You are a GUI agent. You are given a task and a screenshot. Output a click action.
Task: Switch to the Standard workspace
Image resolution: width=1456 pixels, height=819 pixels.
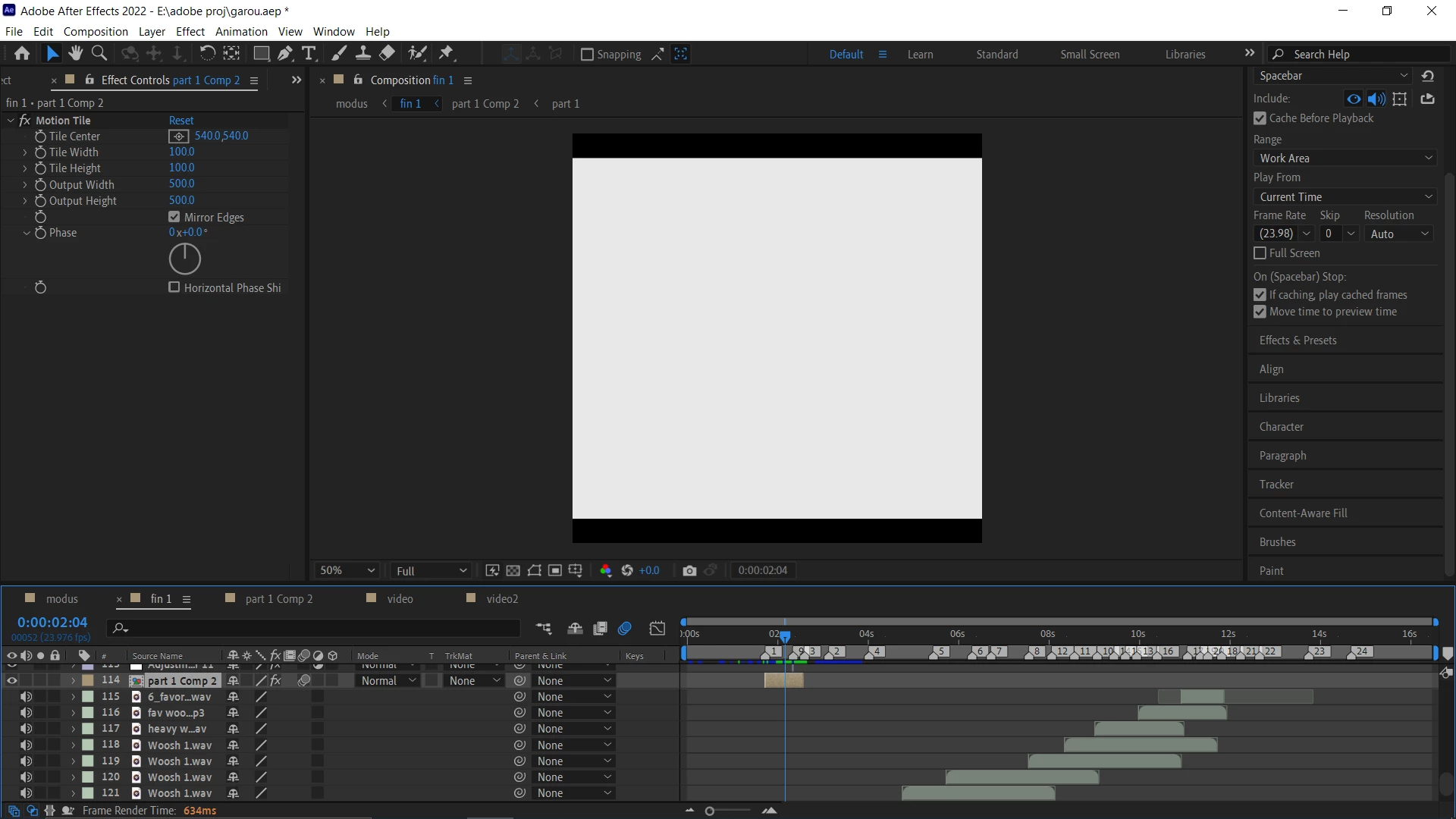tap(996, 55)
